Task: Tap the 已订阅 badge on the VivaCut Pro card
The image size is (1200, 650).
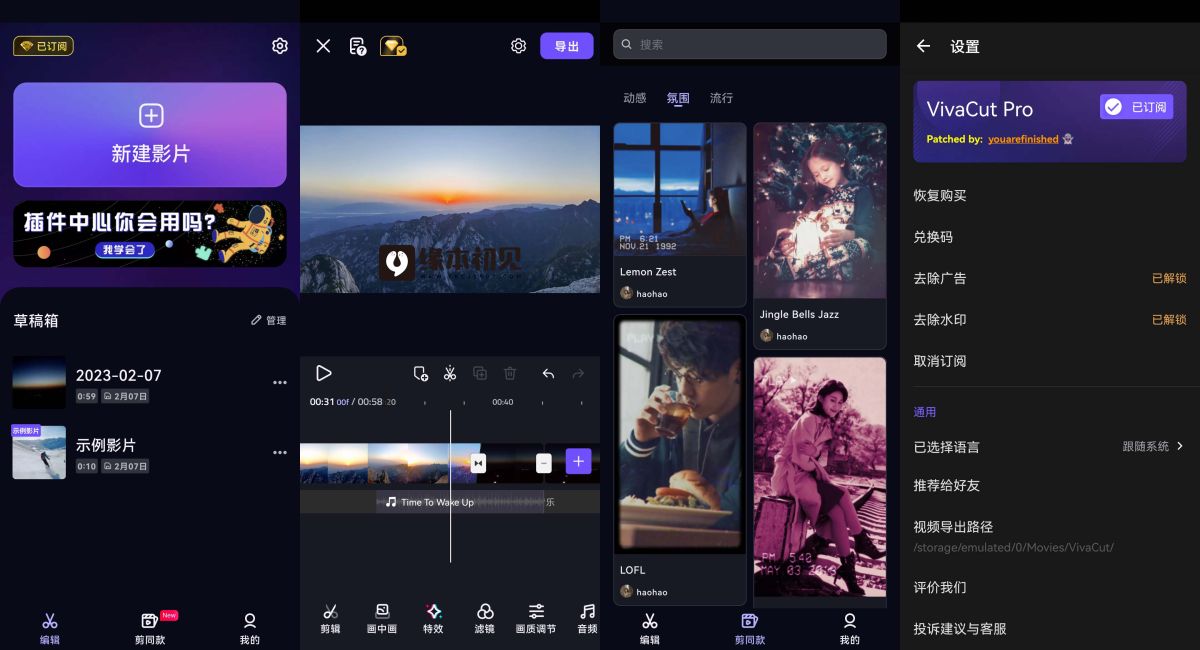Action: pyautogui.click(x=1136, y=107)
